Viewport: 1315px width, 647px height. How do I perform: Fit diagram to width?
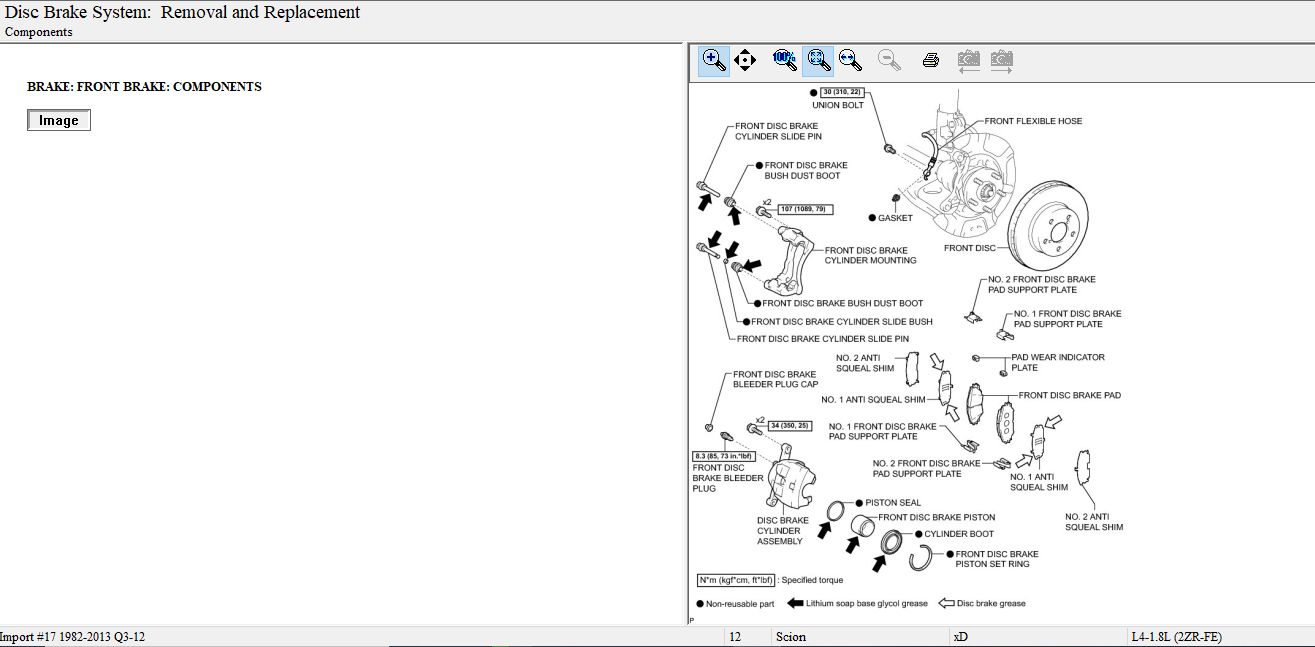pos(851,60)
